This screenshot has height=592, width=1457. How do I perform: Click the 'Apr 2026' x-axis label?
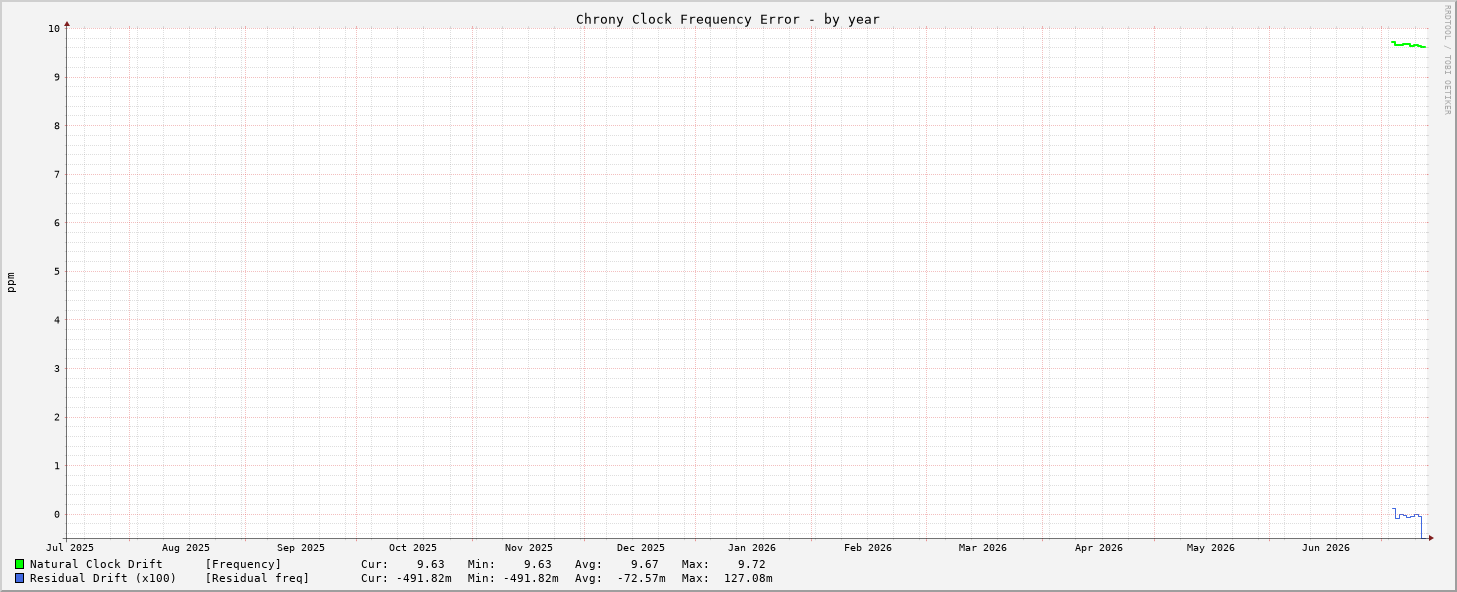click(x=1099, y=548)
